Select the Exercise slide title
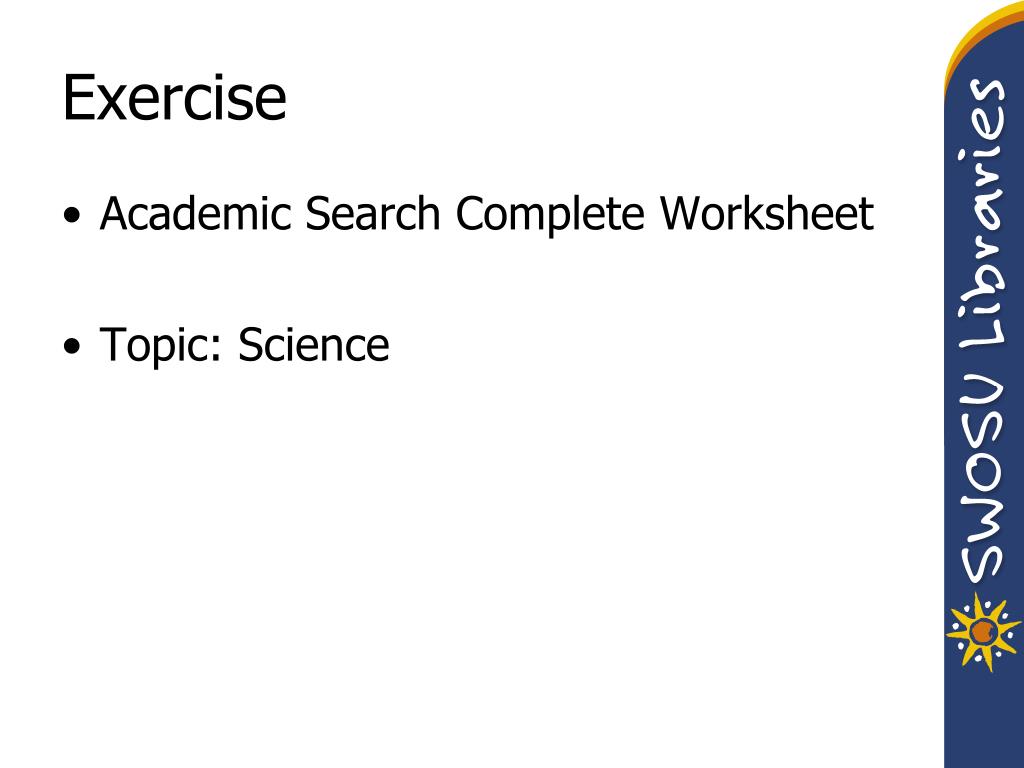1024x768 pixels. click(174, 98)
